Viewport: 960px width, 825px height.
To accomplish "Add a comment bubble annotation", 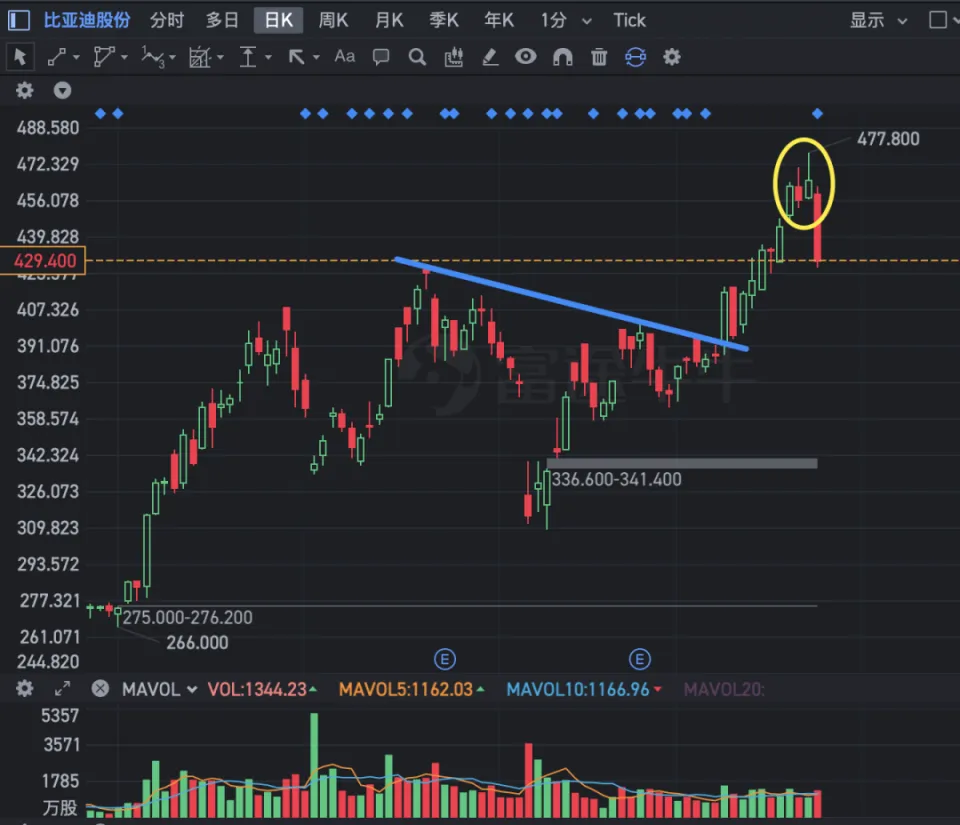I will coord(381,57).
